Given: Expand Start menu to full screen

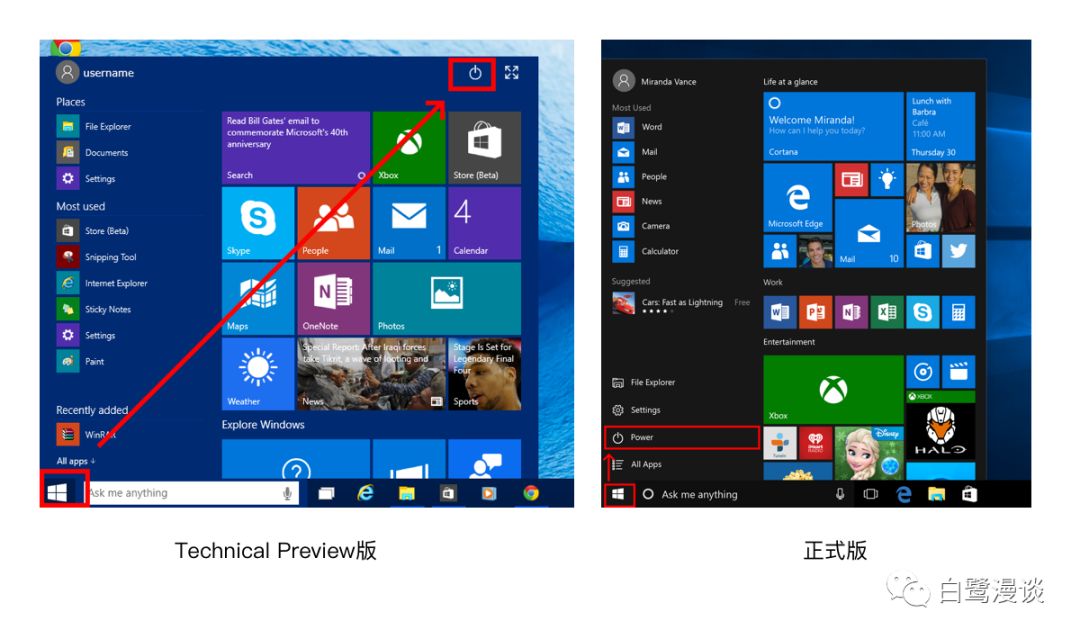Looking at the screenshot, I should (511, 72).
